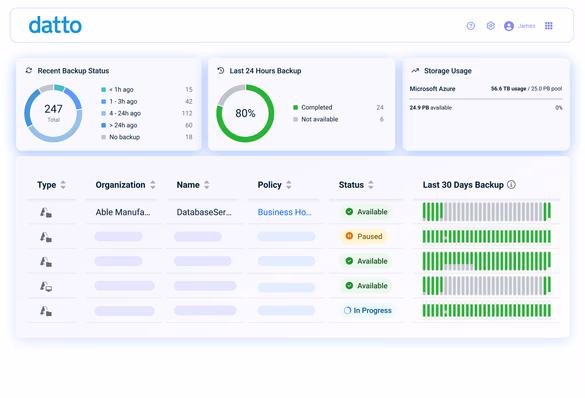Click 30-day backup bars in In Progress row
Image resolution: width=585 pixels, height=398 pixels.
(x=487, y=310)
